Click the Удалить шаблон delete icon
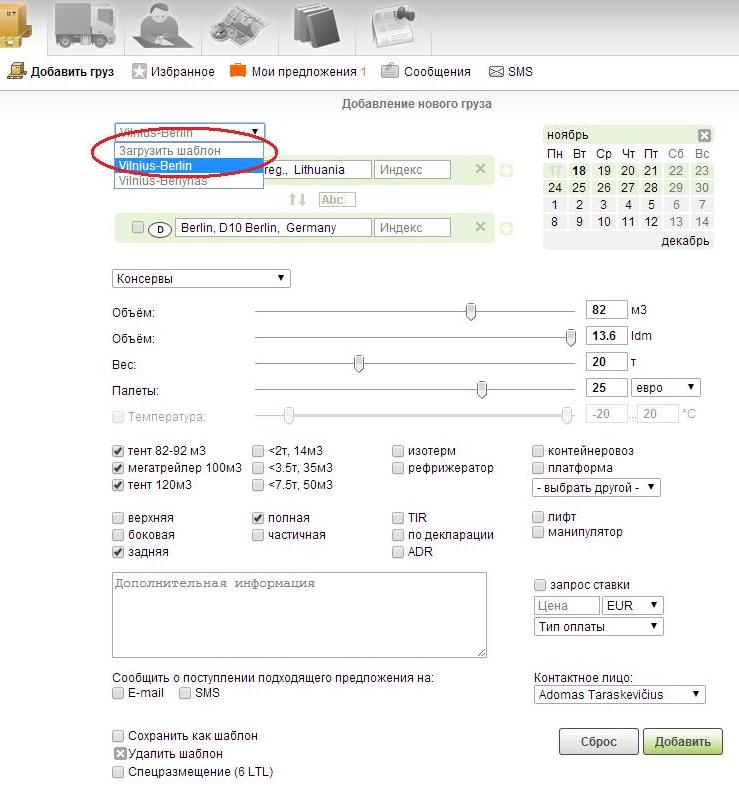Viewport: 739px width, 792px height. point(120,754)
